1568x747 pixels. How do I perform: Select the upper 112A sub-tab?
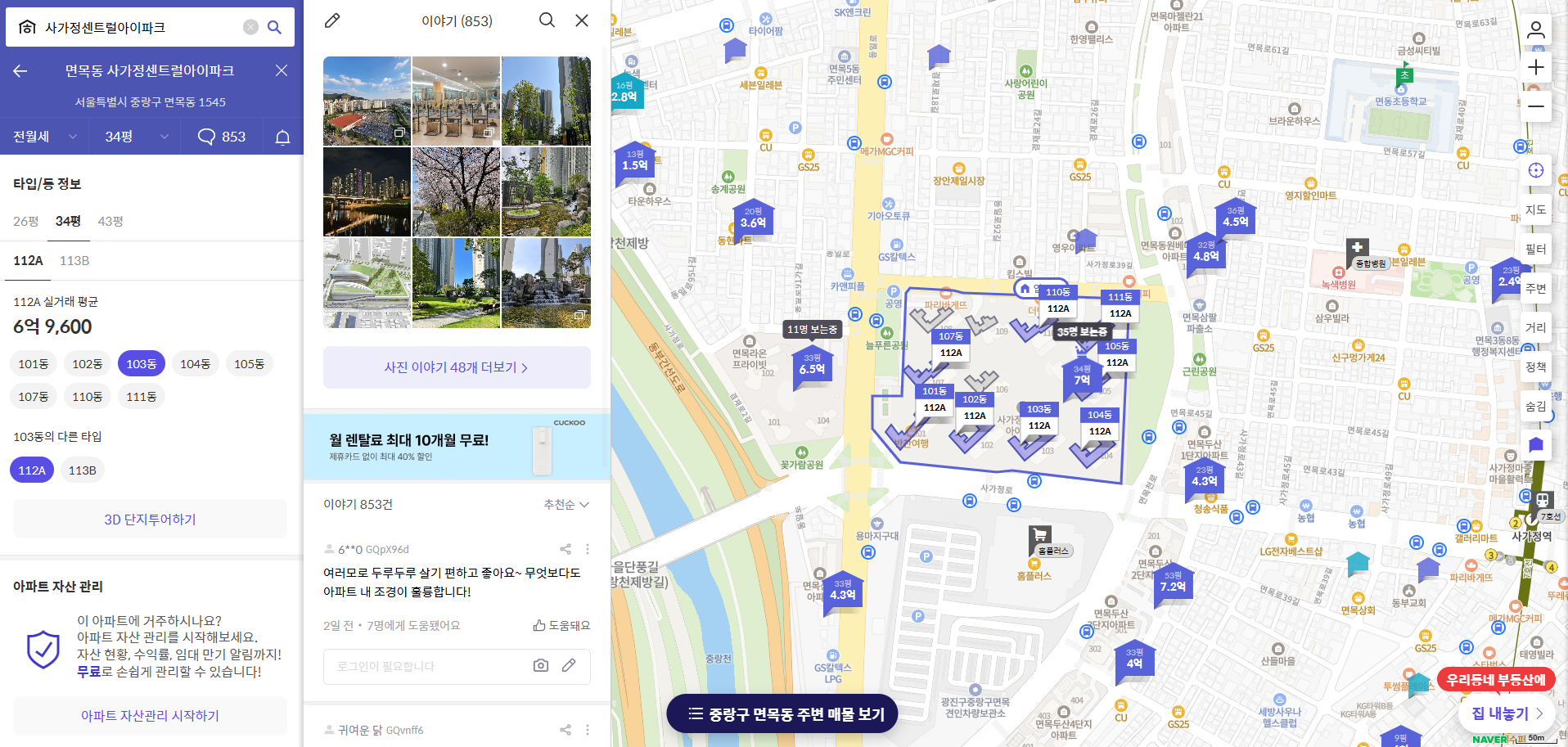(28, 260)
